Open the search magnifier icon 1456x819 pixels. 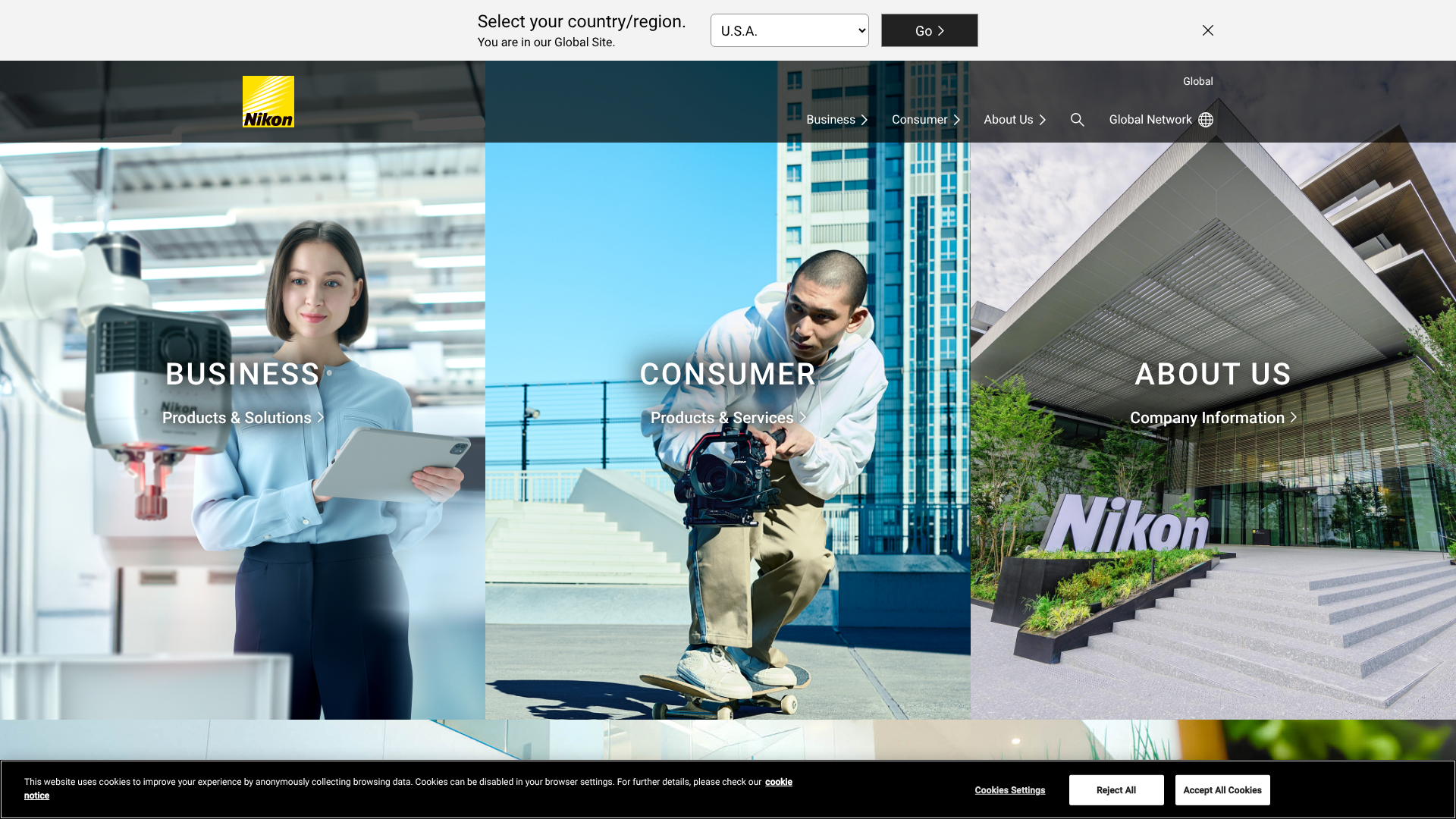pos(1077,120)
